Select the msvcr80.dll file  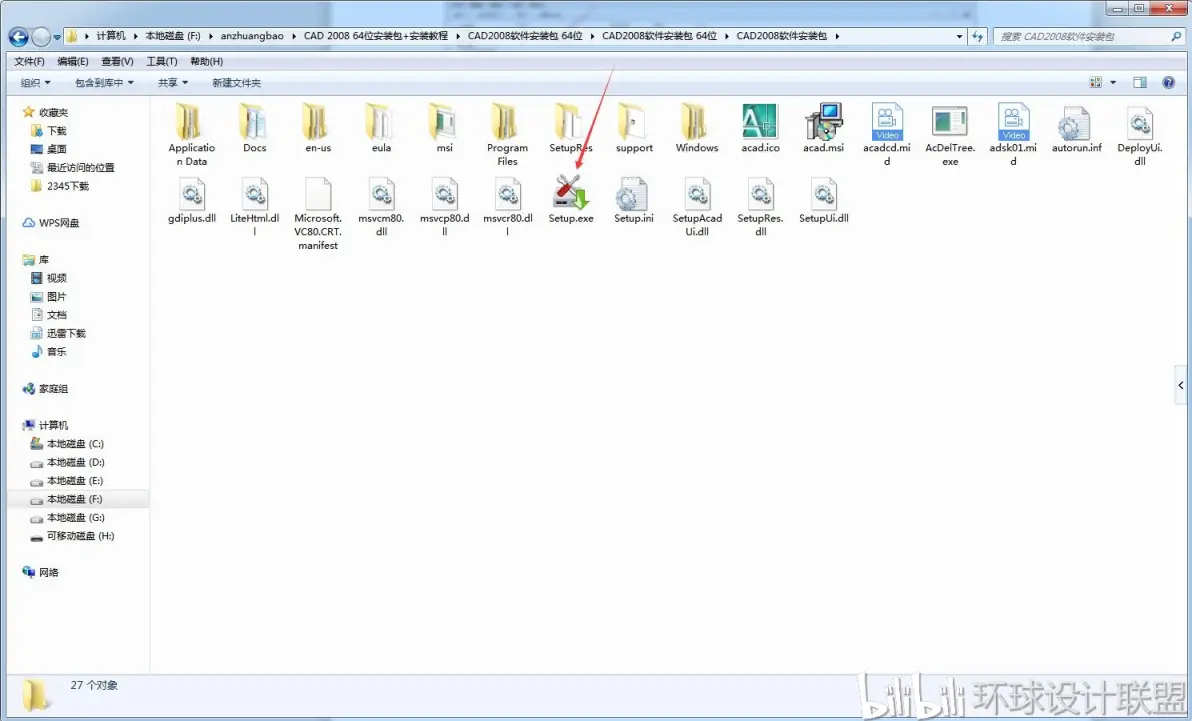[508, 193]
